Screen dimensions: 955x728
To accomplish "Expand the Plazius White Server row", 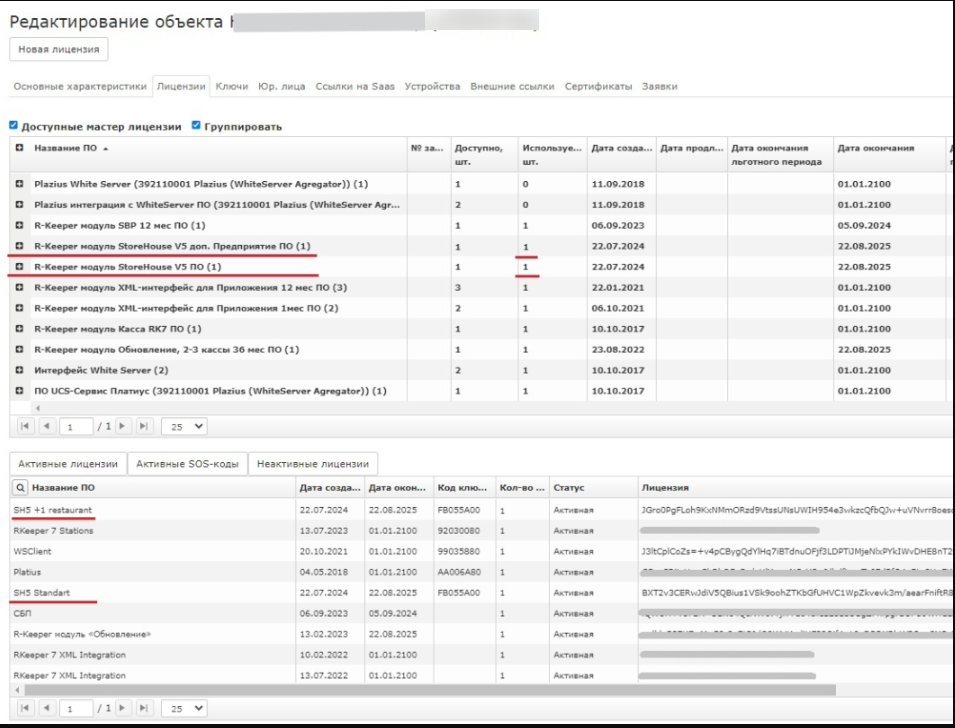I will coord(19,184).
